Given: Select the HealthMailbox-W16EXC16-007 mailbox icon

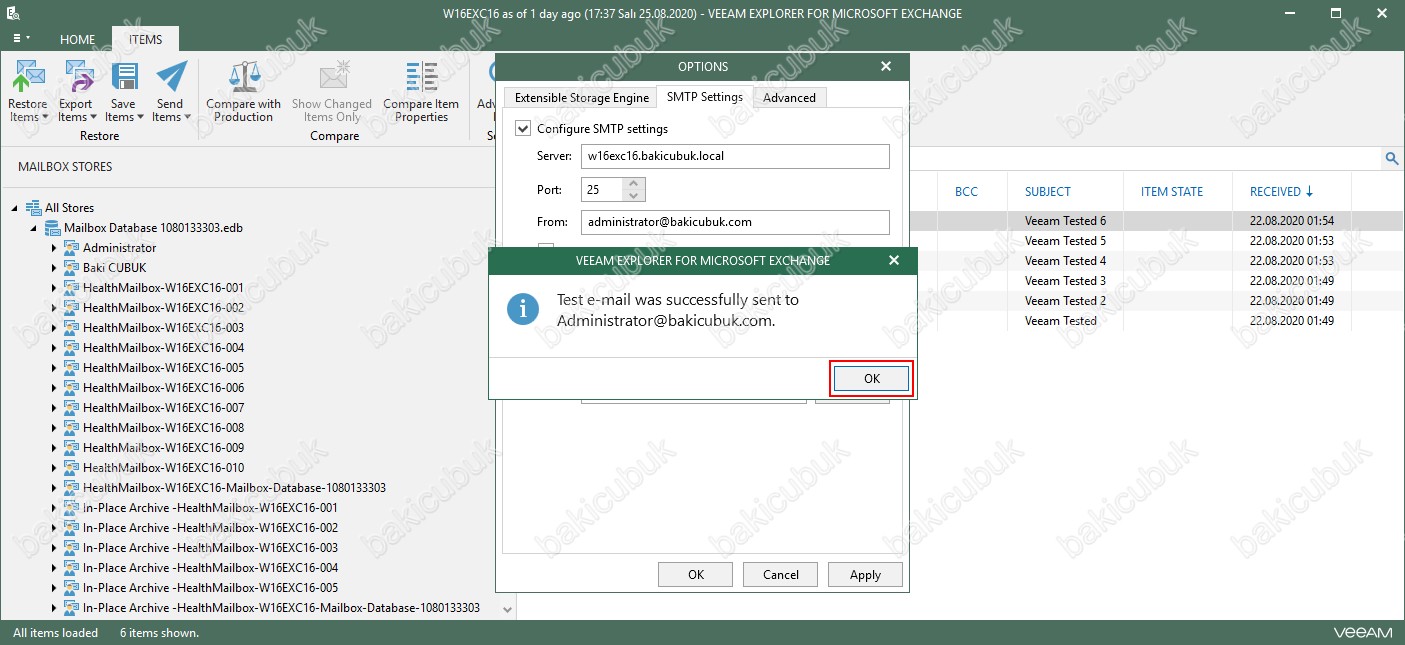Looking at the screenshot, I should [x=71, y=408].
